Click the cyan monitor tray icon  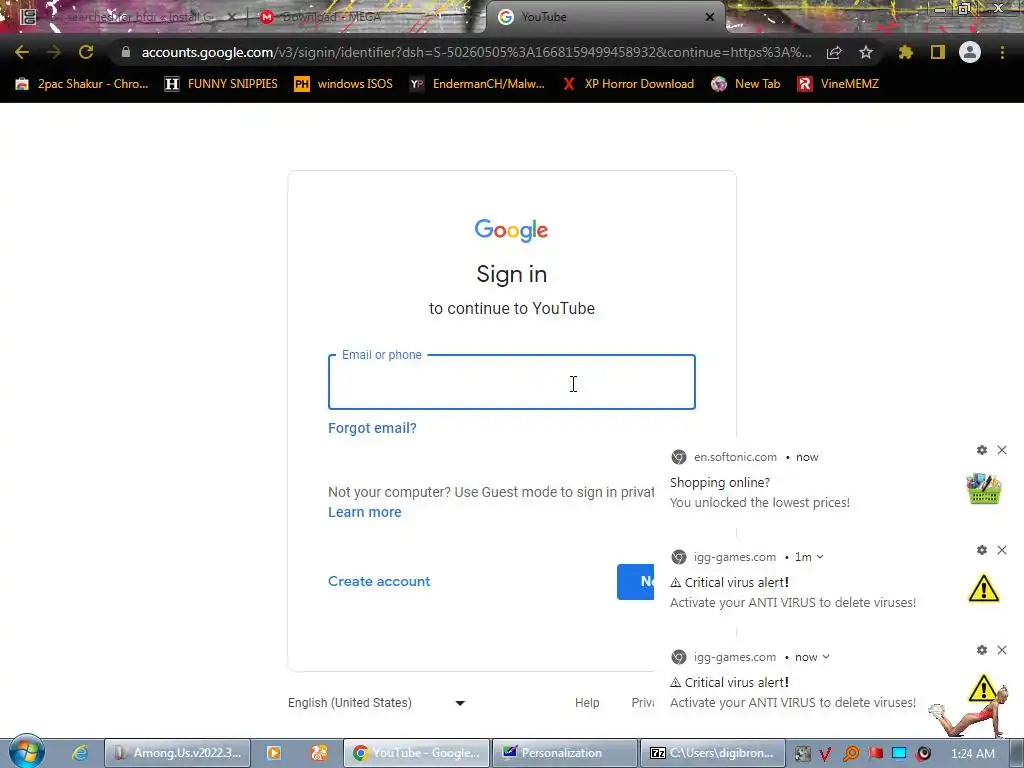[899, 754]
